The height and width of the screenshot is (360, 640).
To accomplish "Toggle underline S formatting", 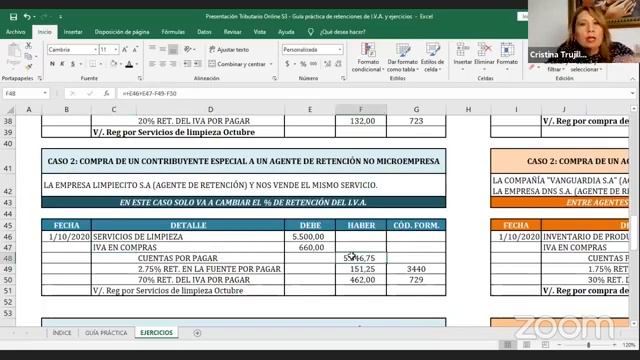I will [x=73, y=64].
